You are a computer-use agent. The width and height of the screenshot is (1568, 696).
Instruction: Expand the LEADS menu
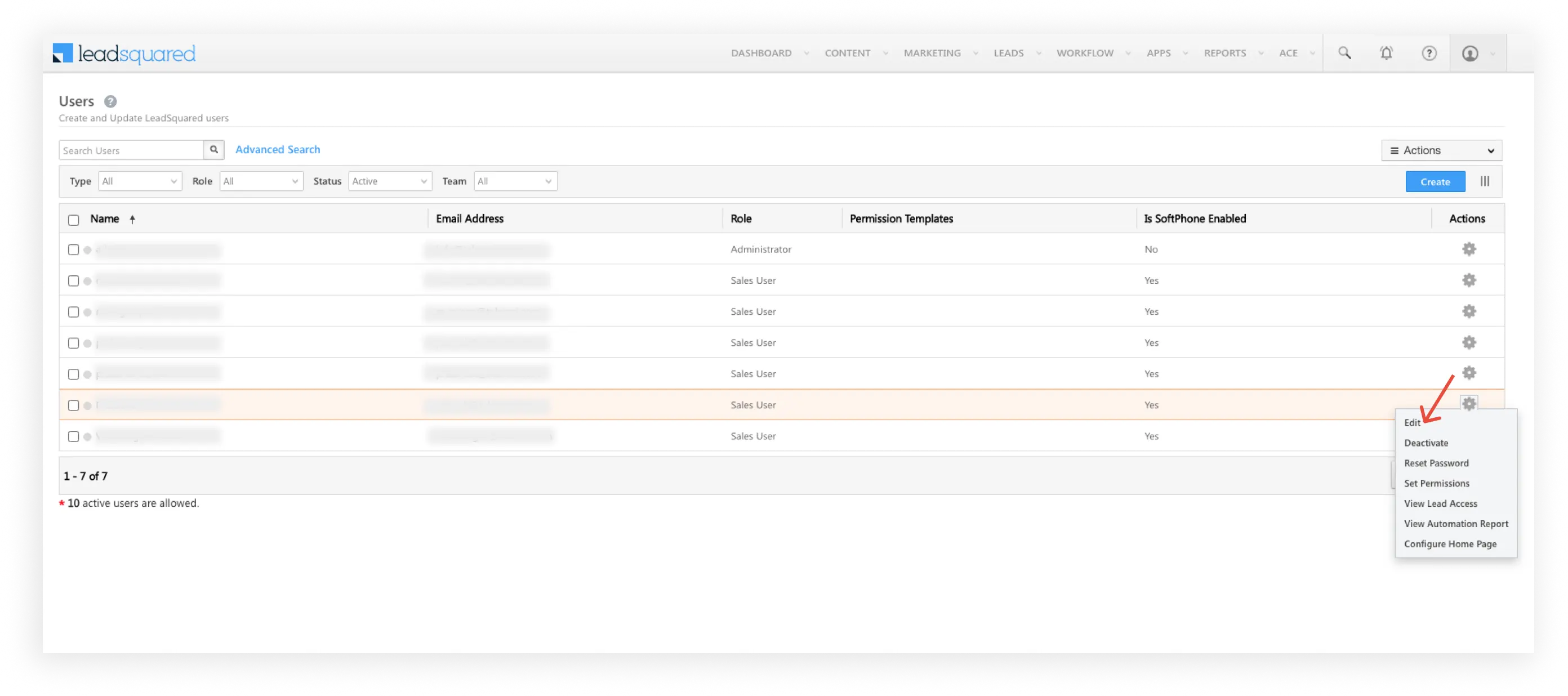coord(1017,53)
